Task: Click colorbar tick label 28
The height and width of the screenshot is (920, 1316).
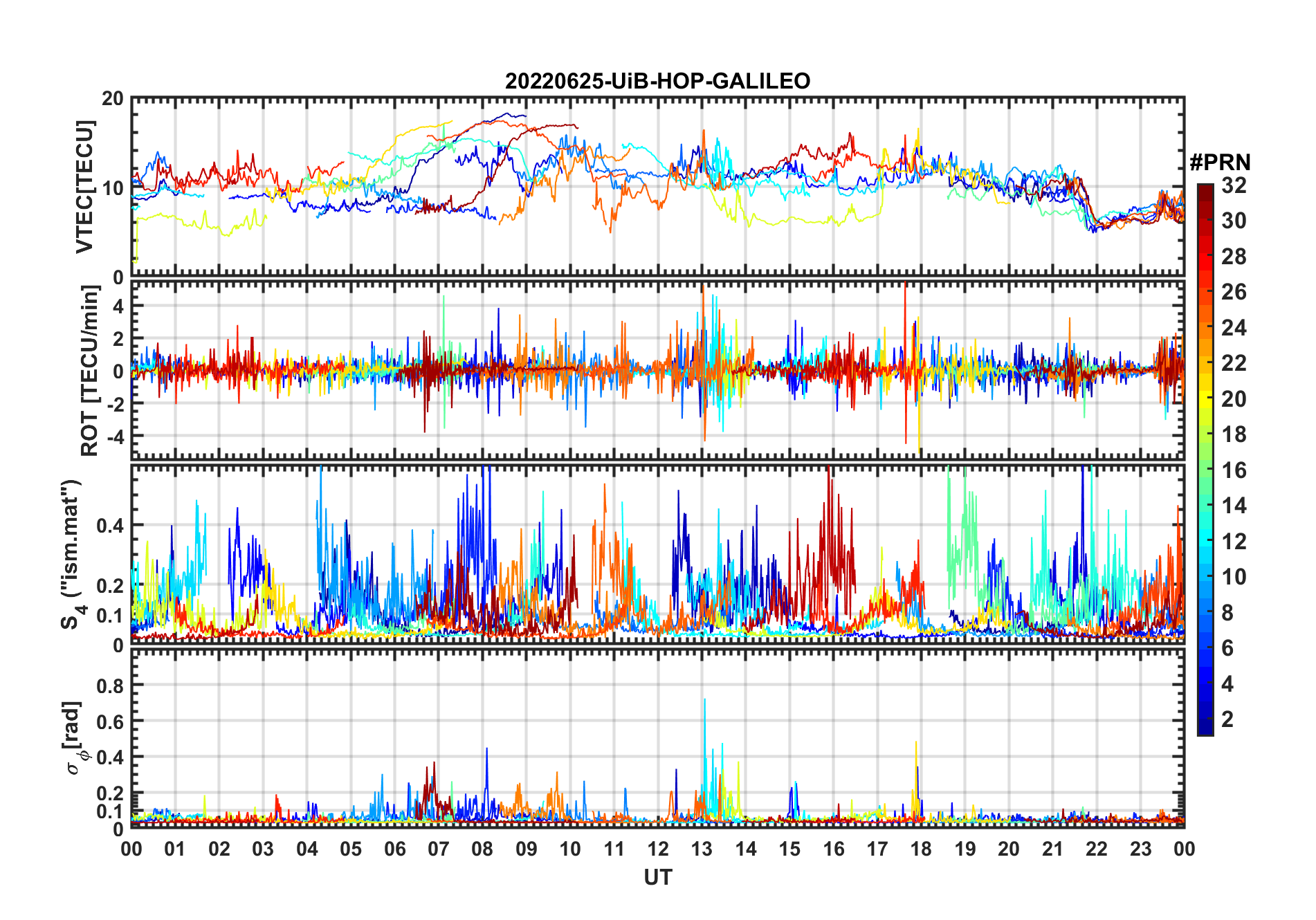Action: point(1234,256)
